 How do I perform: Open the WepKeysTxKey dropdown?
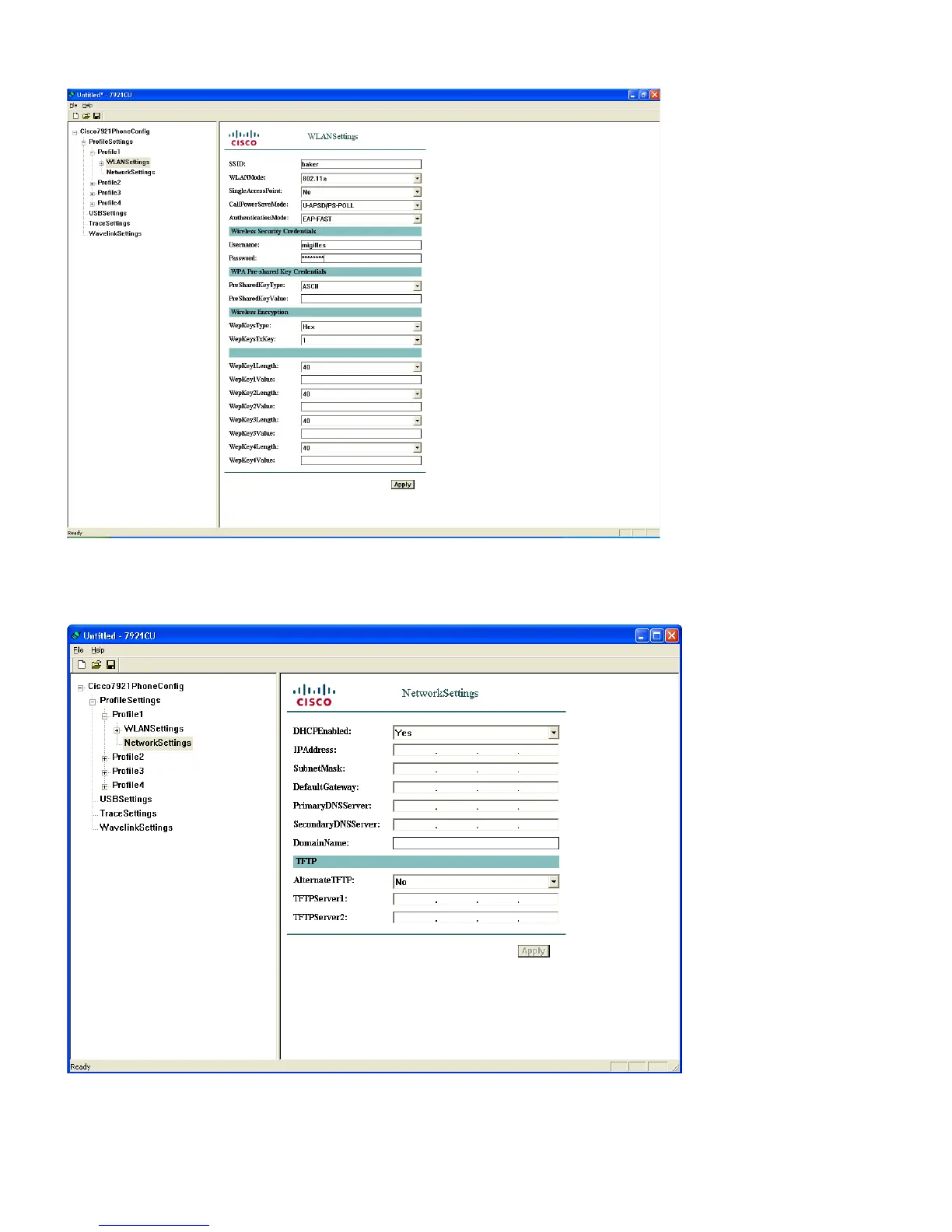coord(418,340)
